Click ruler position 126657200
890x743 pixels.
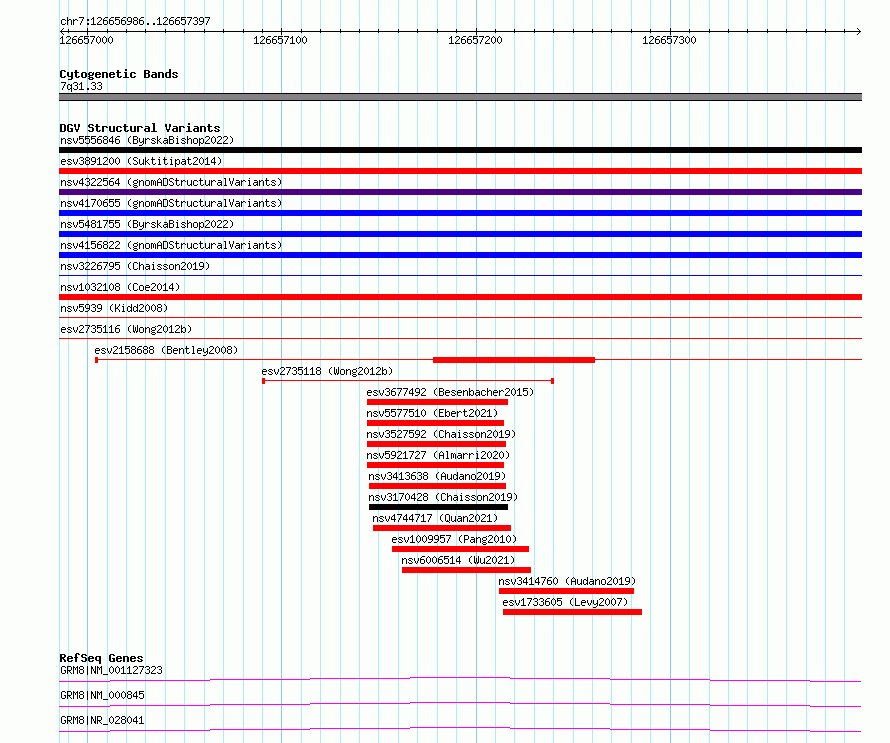point(475,40)
